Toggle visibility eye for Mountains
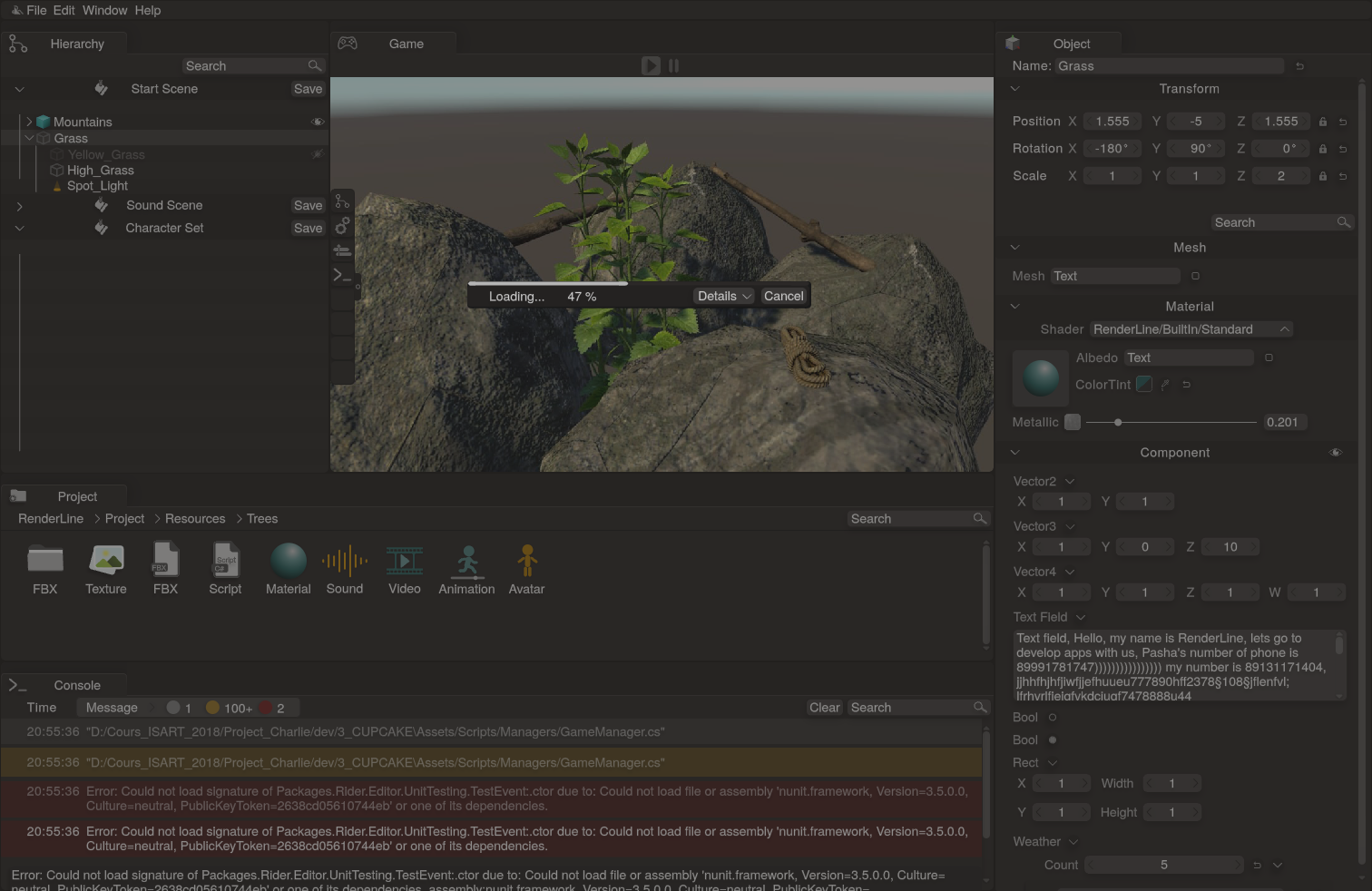Viewport: 1372px width, 891px height. click(318, 122)
